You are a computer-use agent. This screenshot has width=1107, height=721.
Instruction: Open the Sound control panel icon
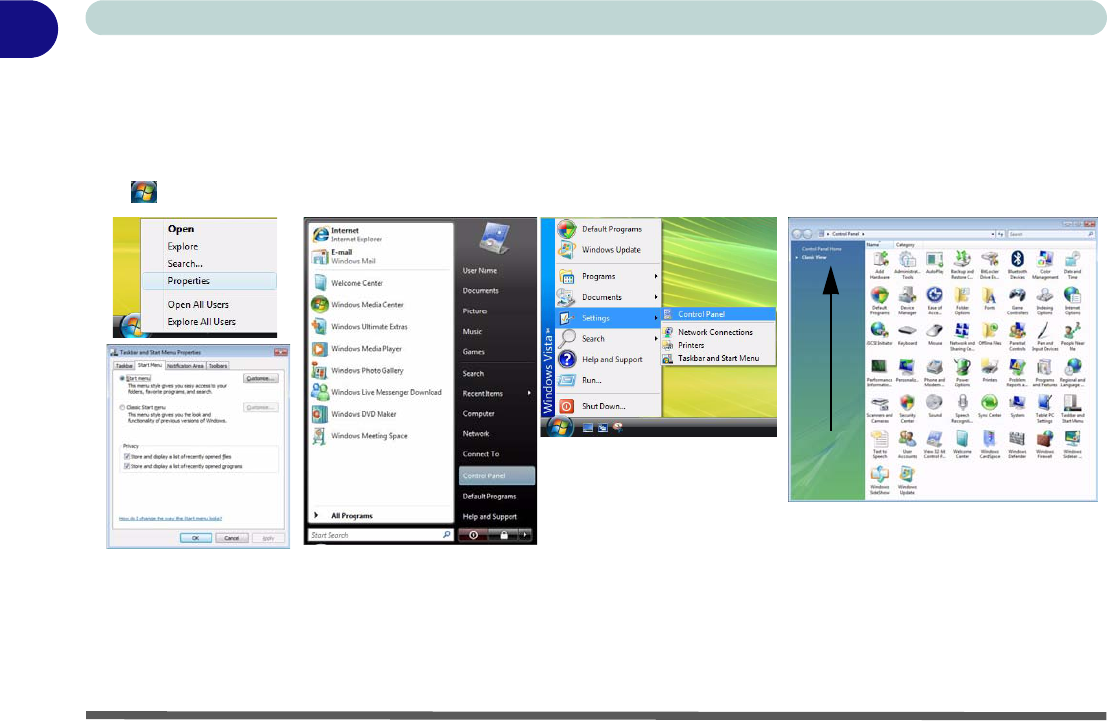(935, 406)
